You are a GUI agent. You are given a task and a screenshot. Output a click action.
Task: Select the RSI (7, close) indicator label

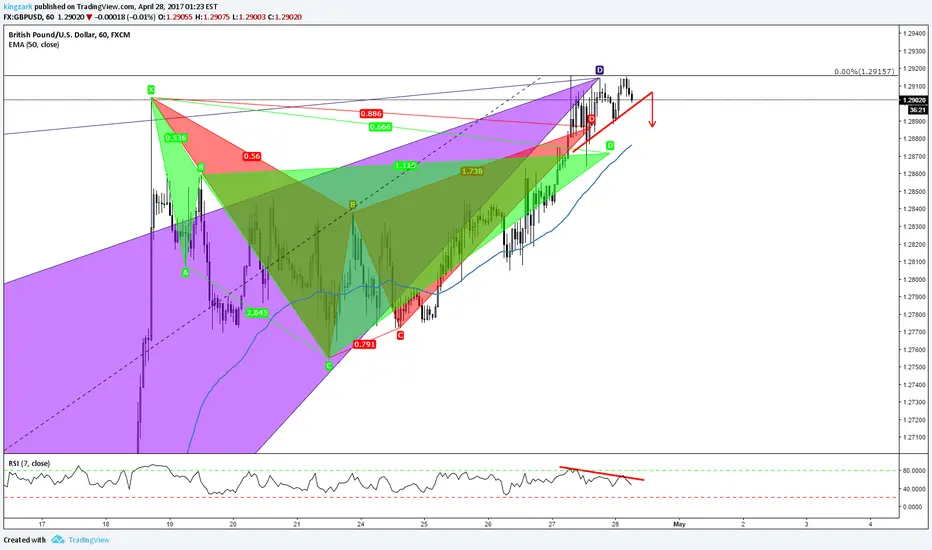click(x=29, y=463)
